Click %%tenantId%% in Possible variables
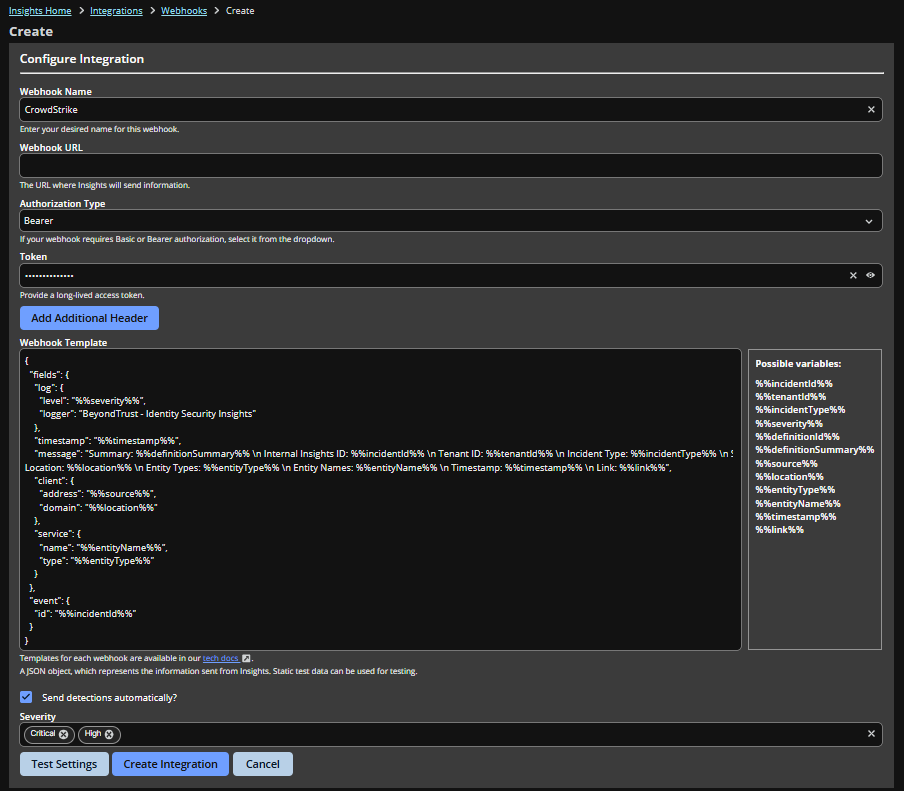 pos(790,397)
